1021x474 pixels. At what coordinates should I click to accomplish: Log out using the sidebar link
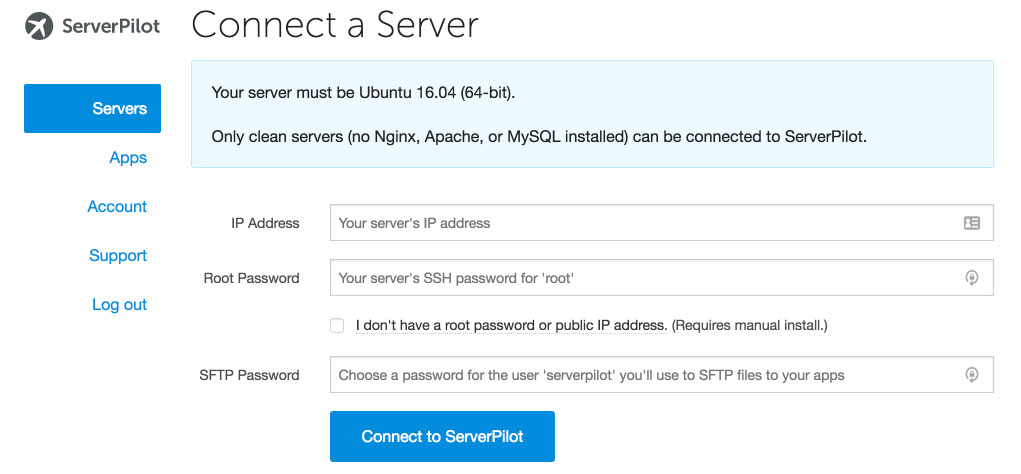pyautogui.click(x=119, y=304)
